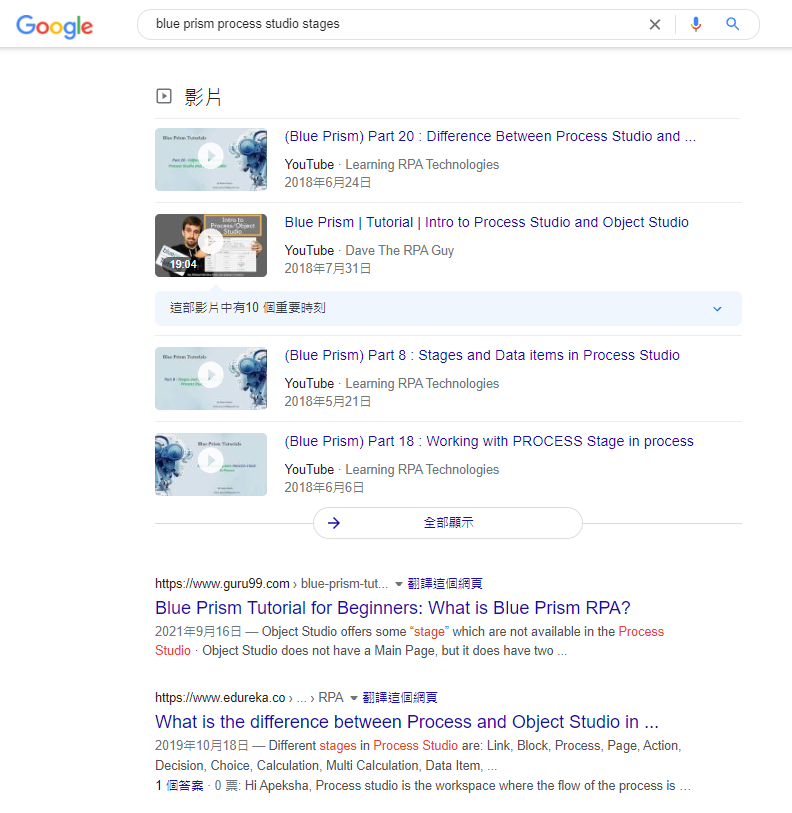Click the 影片 section heading

click(x=203, y=97)
